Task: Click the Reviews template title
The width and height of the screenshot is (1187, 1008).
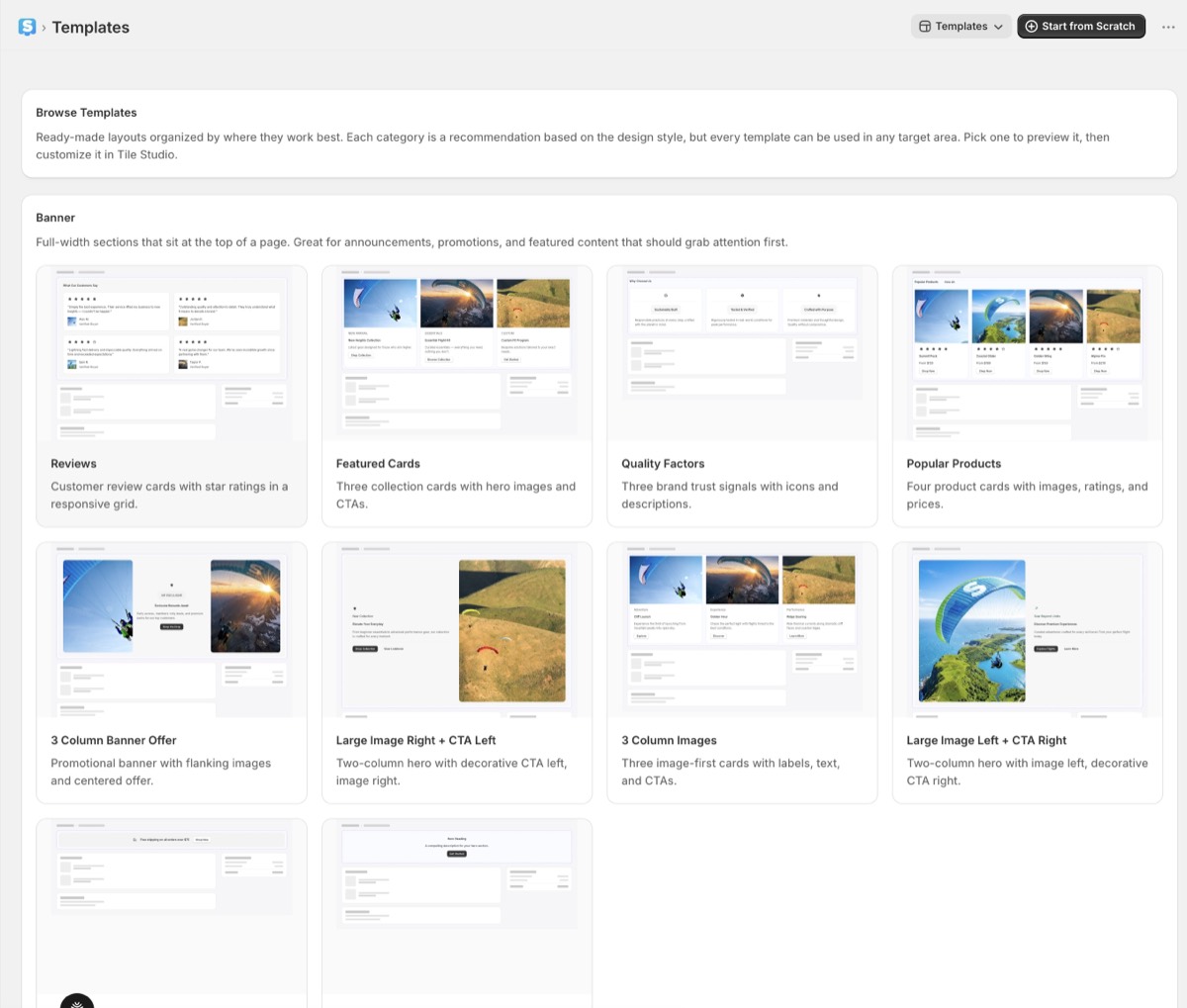Action: point(73,464)
